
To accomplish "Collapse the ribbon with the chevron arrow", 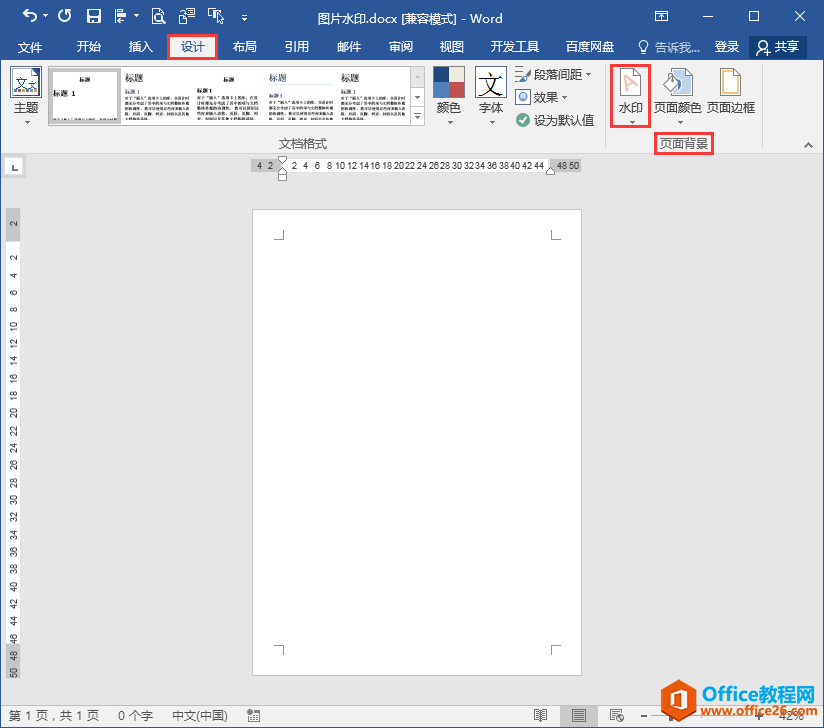I will [x=808, y=145].
